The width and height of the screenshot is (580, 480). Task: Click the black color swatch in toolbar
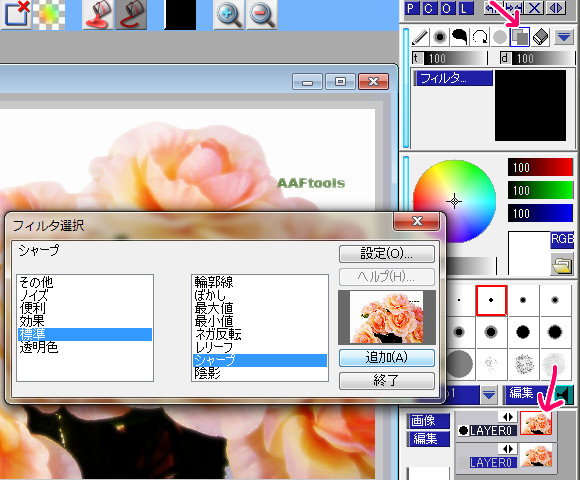point(180,15)
